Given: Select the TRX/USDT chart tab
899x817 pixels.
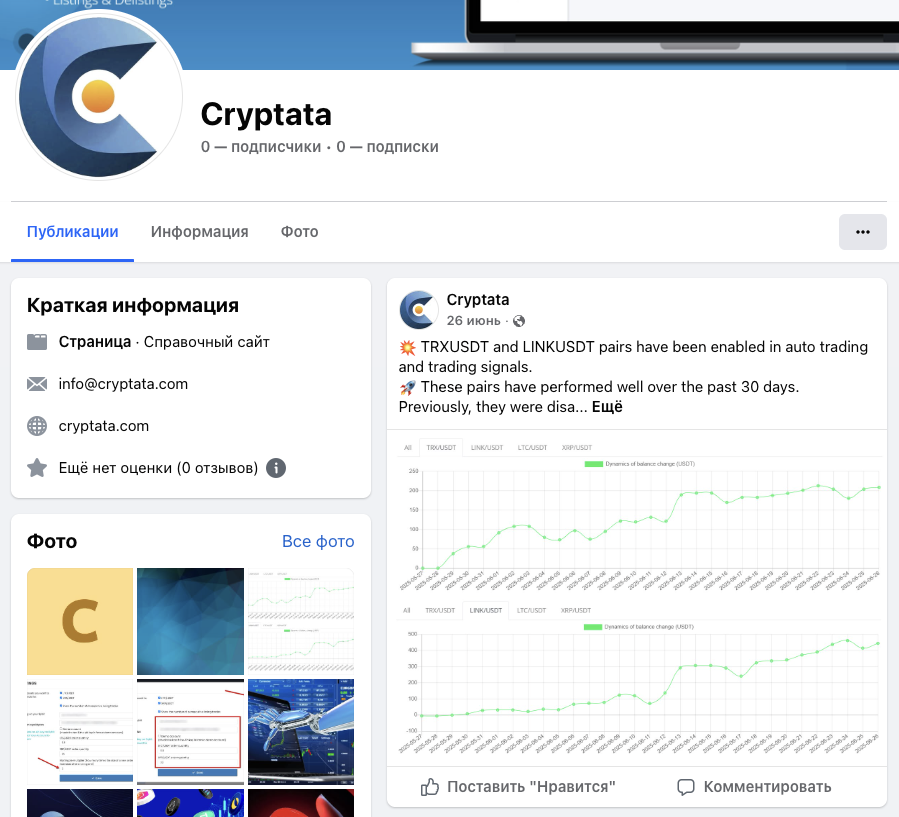Looking at the screenshot, I should (x=441, y=448).
